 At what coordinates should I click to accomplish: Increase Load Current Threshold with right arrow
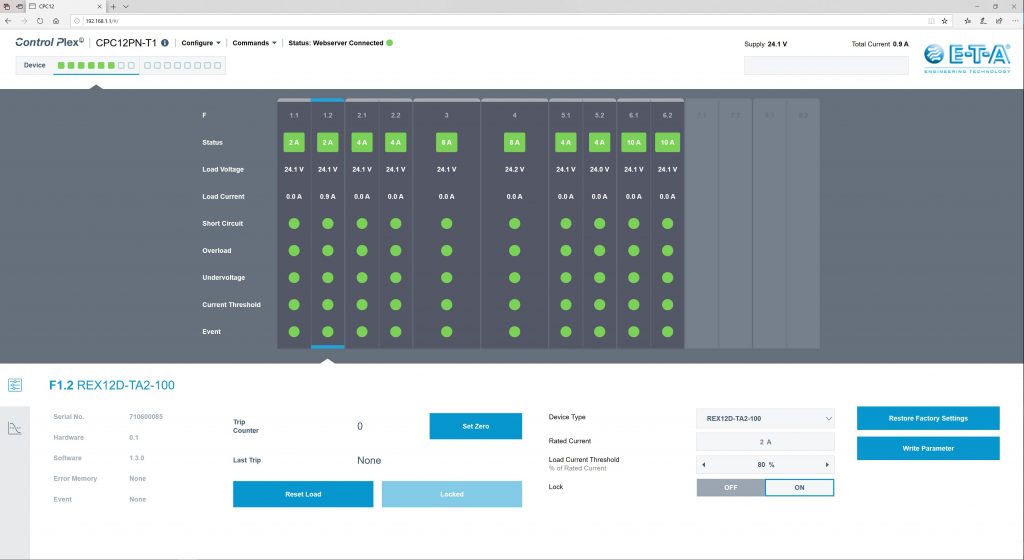[x=826, y=464]
